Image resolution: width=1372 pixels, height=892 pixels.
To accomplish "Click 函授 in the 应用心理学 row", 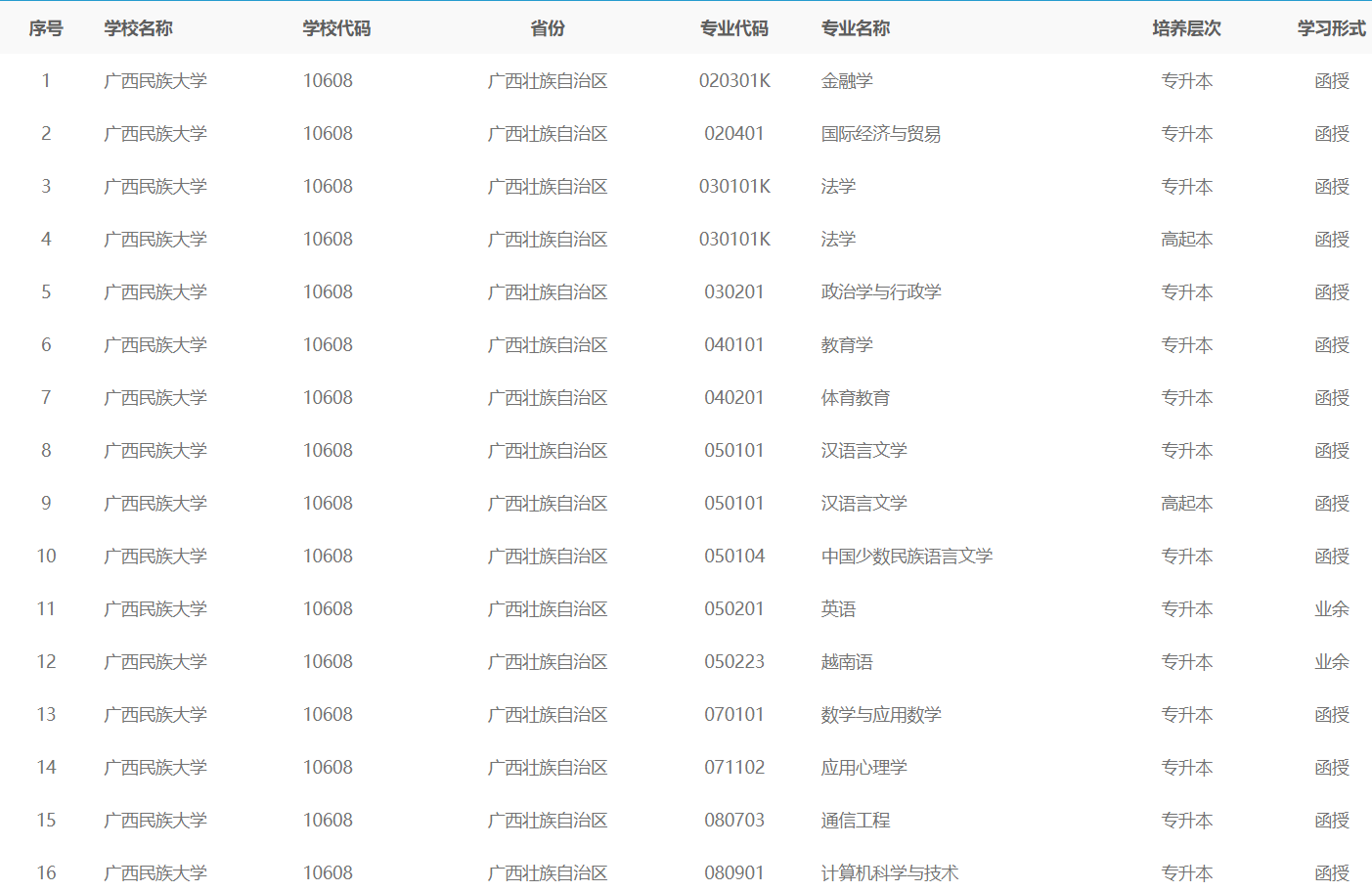I will pos(1332,768).
